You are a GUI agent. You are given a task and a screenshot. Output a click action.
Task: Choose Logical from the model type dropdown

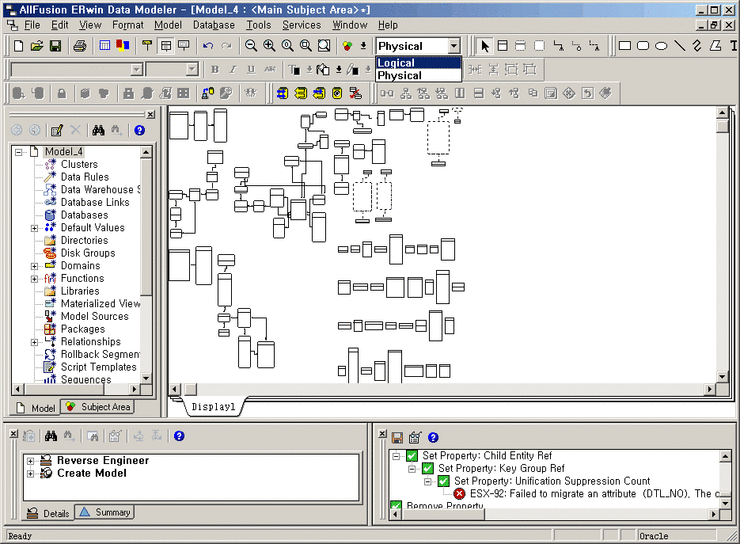click(397, 63)
